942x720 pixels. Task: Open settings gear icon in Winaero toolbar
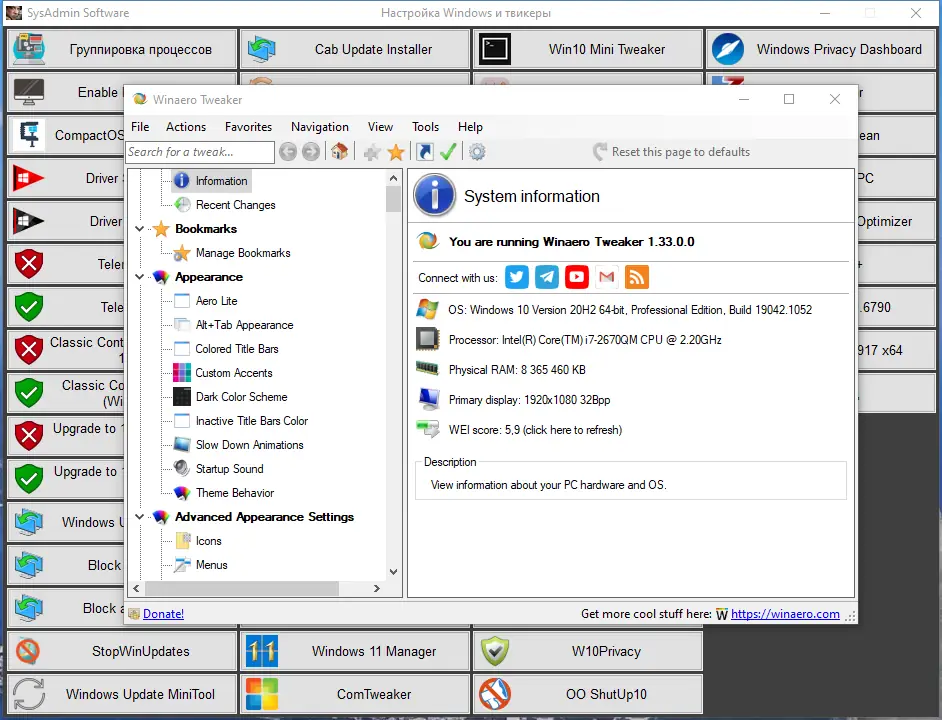point(477,152)
